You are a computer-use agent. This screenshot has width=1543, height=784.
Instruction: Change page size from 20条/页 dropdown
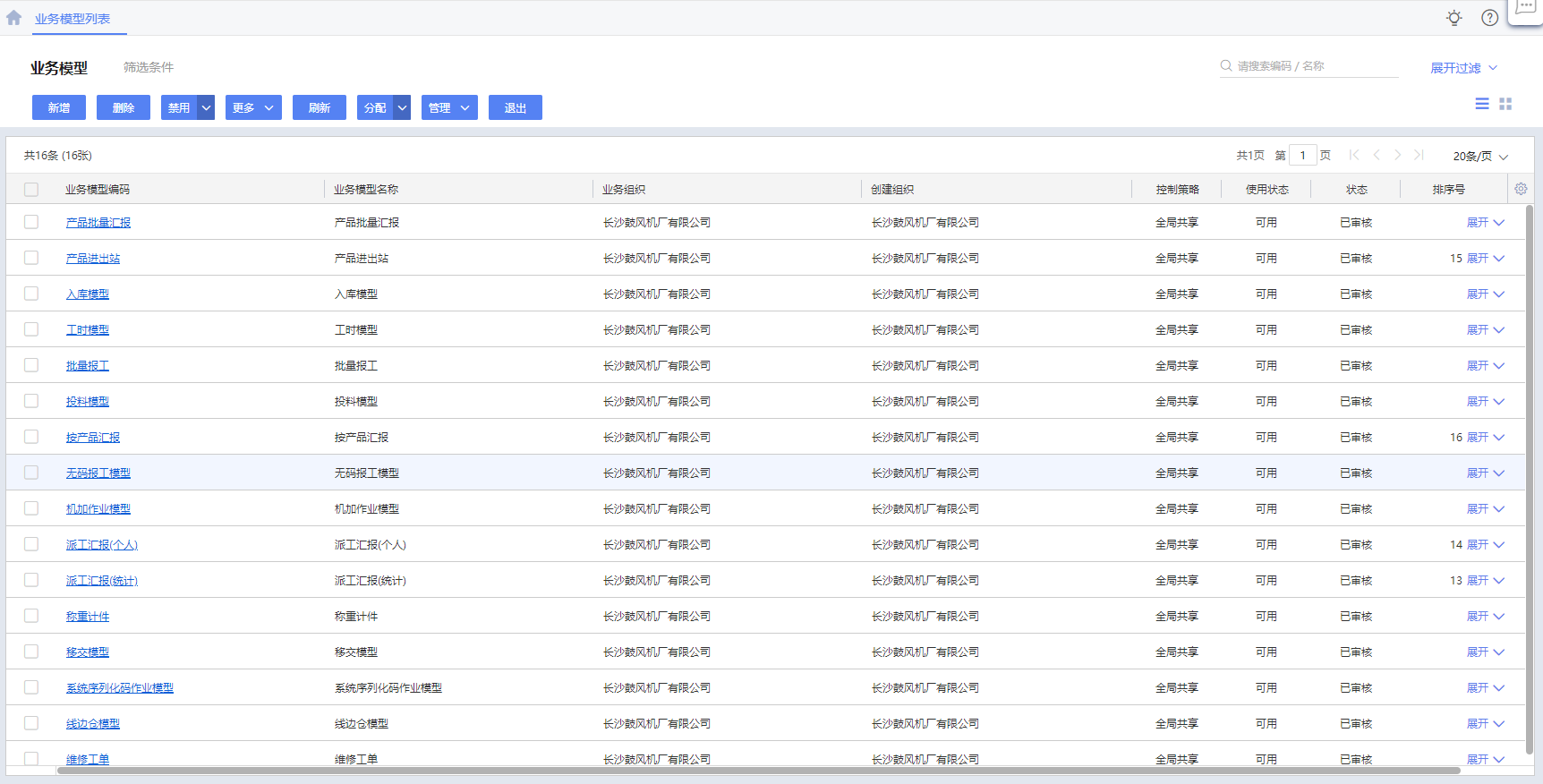pyautogui.click(x=1480, y=157)
